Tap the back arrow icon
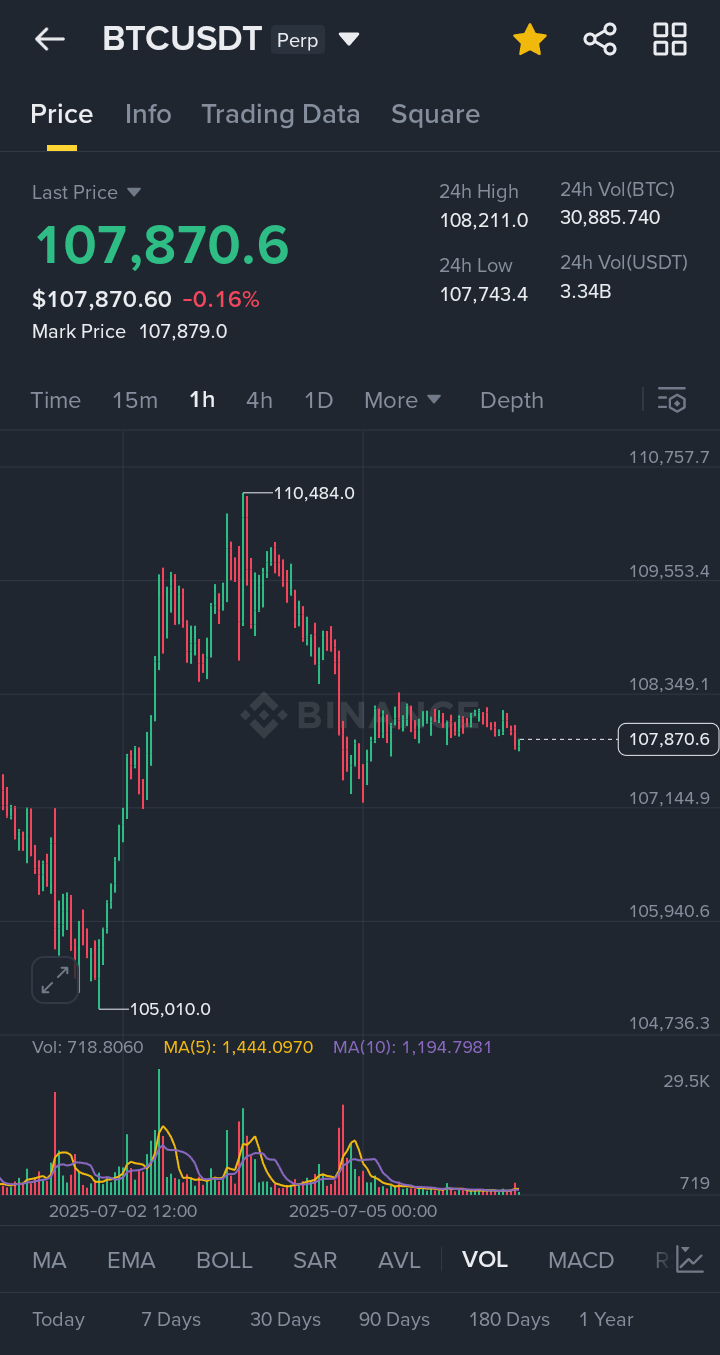The height and width of the screenshot is (1355, 720). coord(49,40)
